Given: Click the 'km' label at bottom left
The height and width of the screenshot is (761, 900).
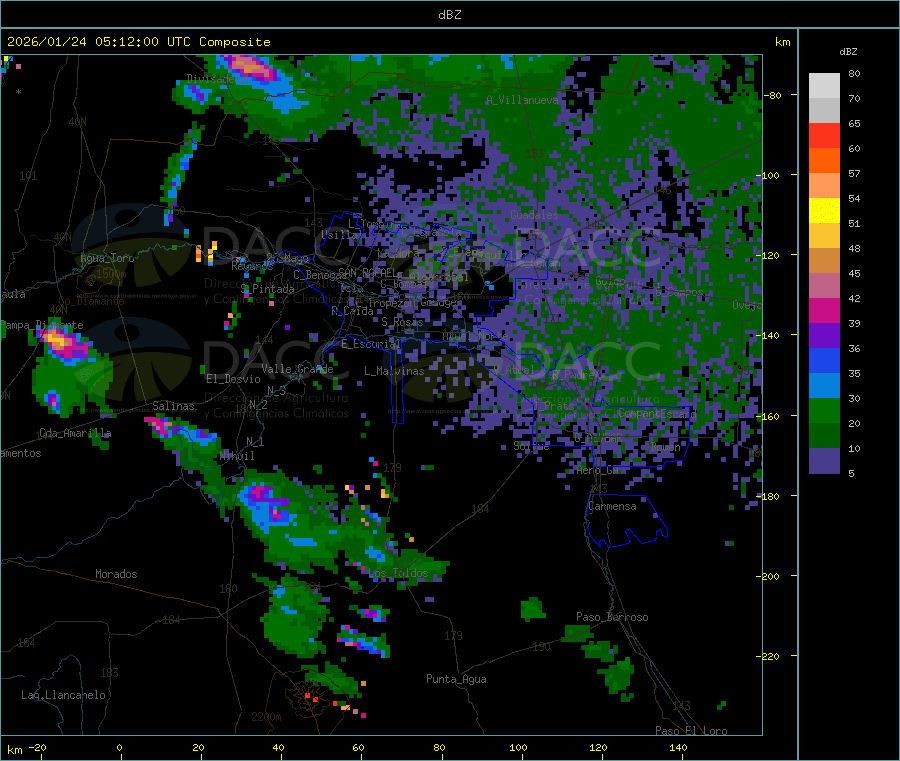Looking at the screenshot, I should coord(15,750).
